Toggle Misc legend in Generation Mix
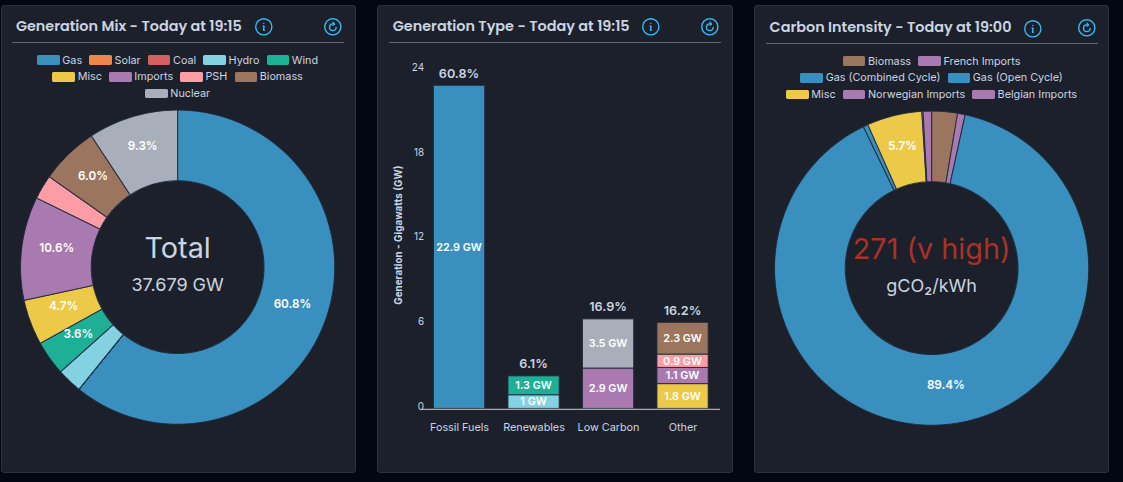 (x=77, y=76)
